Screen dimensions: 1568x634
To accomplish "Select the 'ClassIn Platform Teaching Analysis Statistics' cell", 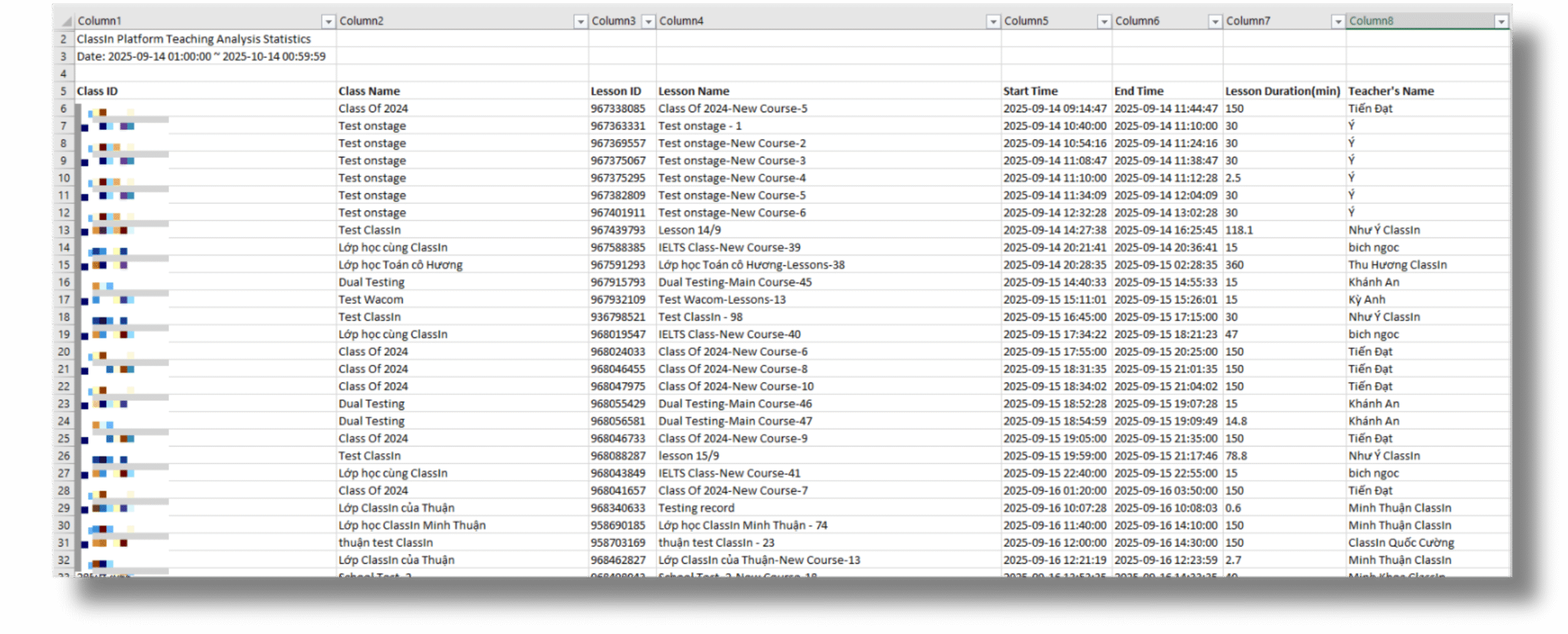I will click(194, 39).
